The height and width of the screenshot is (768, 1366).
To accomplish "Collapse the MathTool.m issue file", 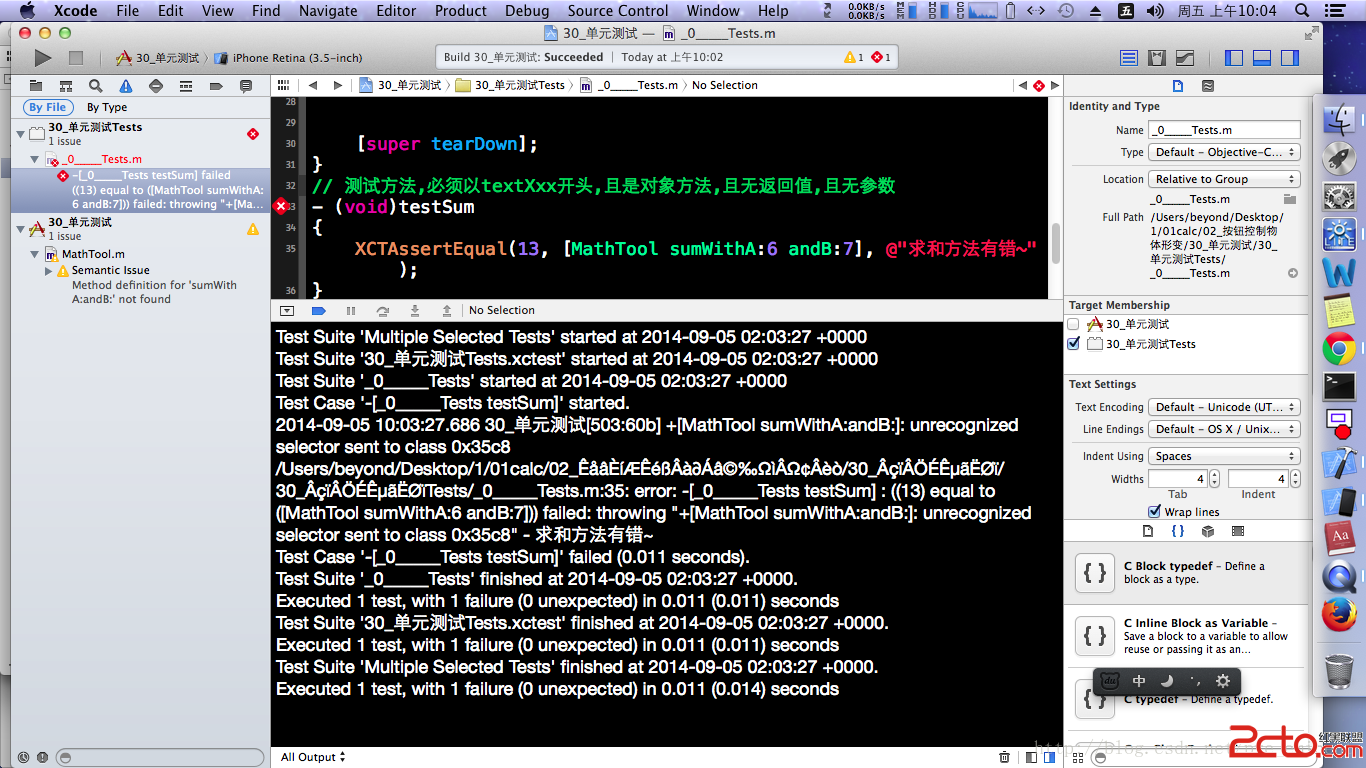I will (35, 254).
